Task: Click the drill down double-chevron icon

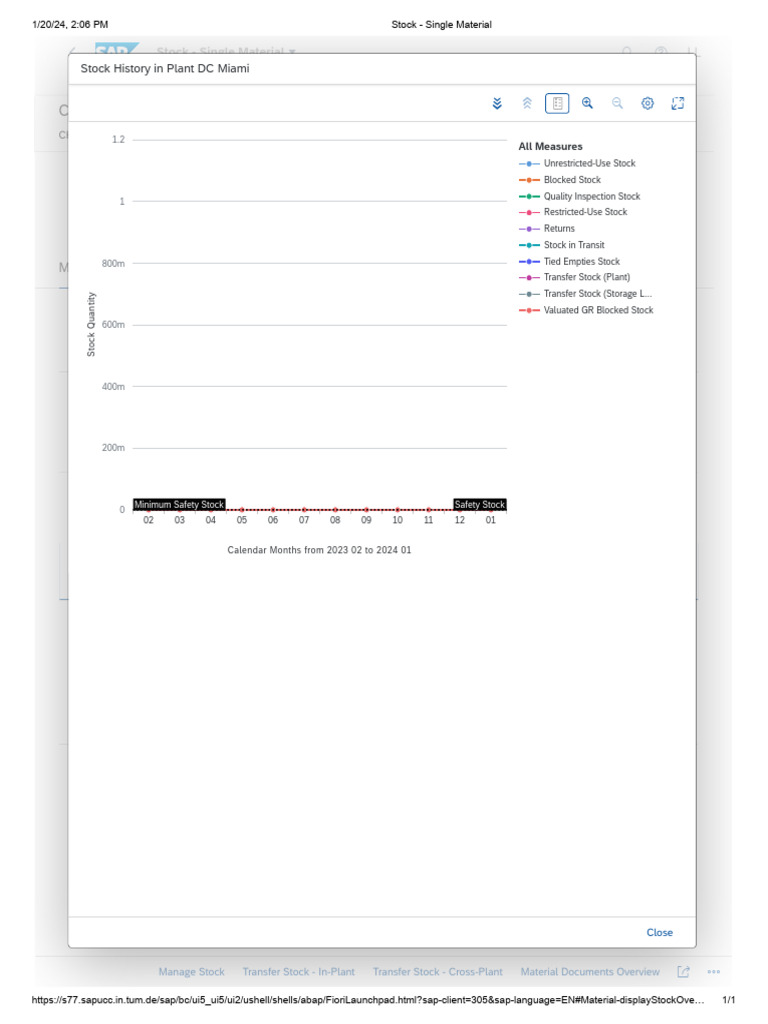Action: click(x=497, y=103)
